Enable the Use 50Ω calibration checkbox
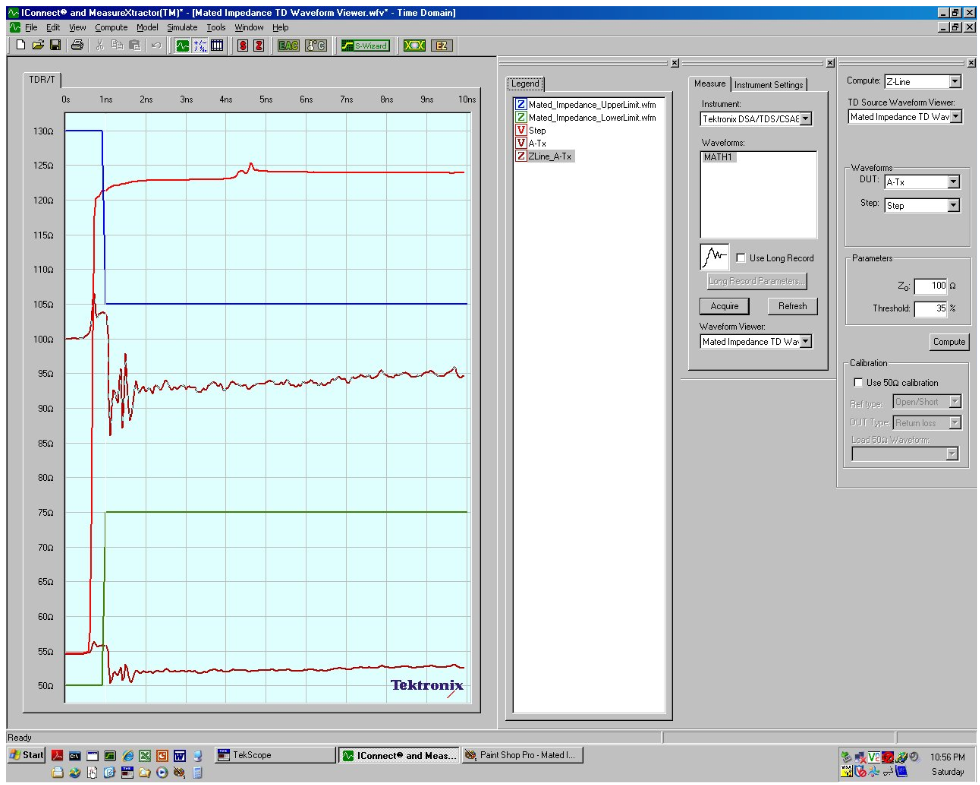980x785 pixels. pos(858,382)
